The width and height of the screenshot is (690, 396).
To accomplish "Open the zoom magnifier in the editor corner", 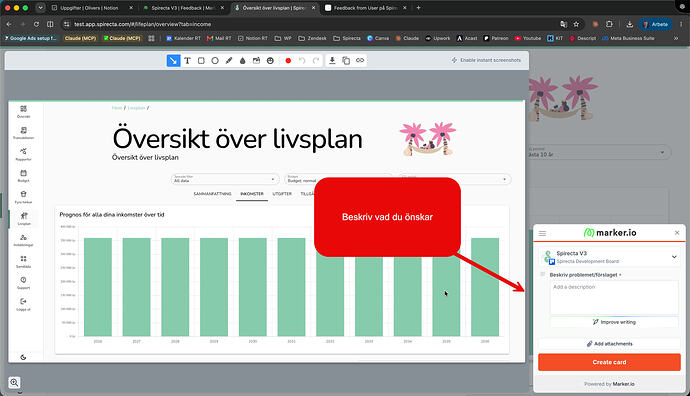I will 14,382.
